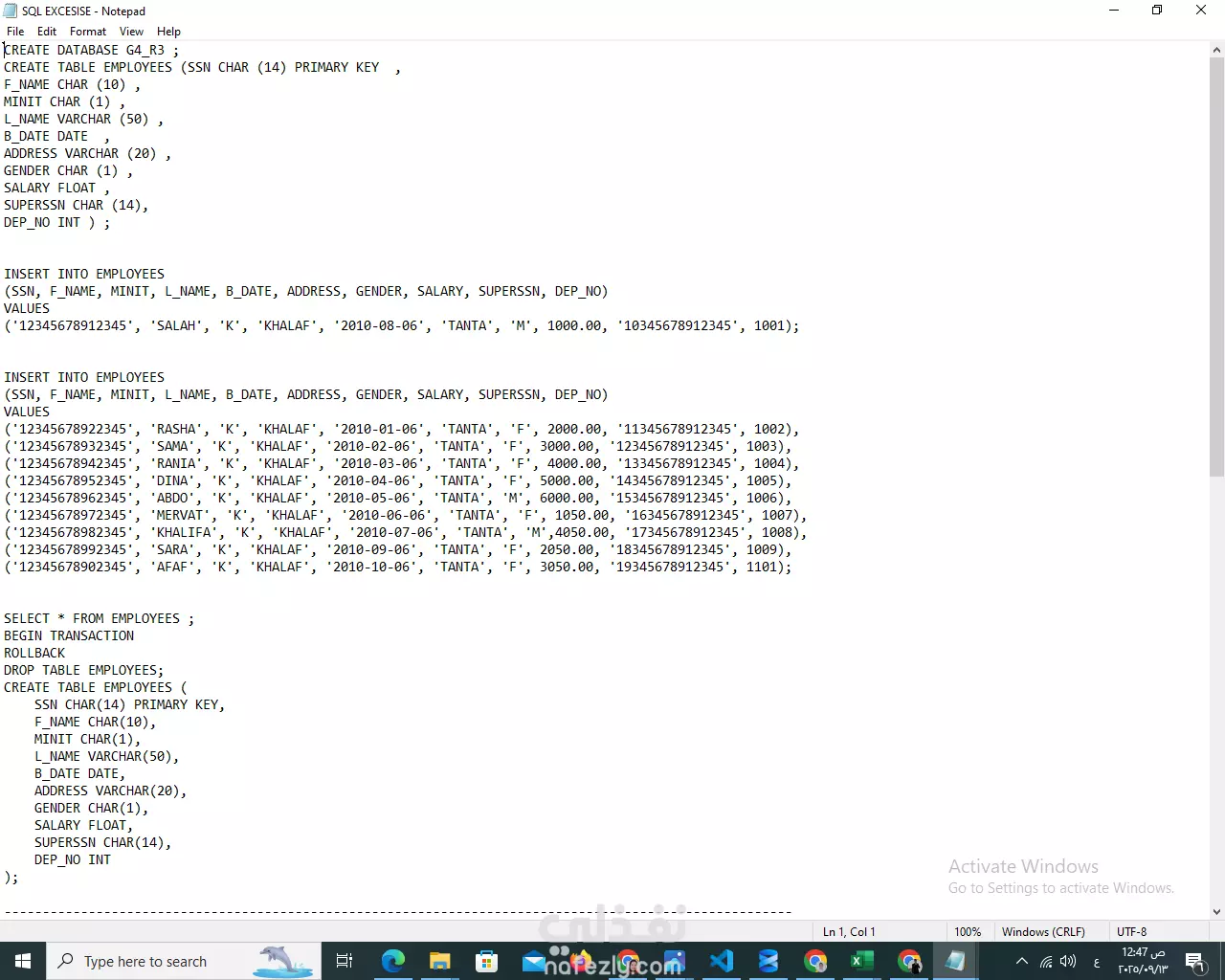Open the View menu

[131, 32]
